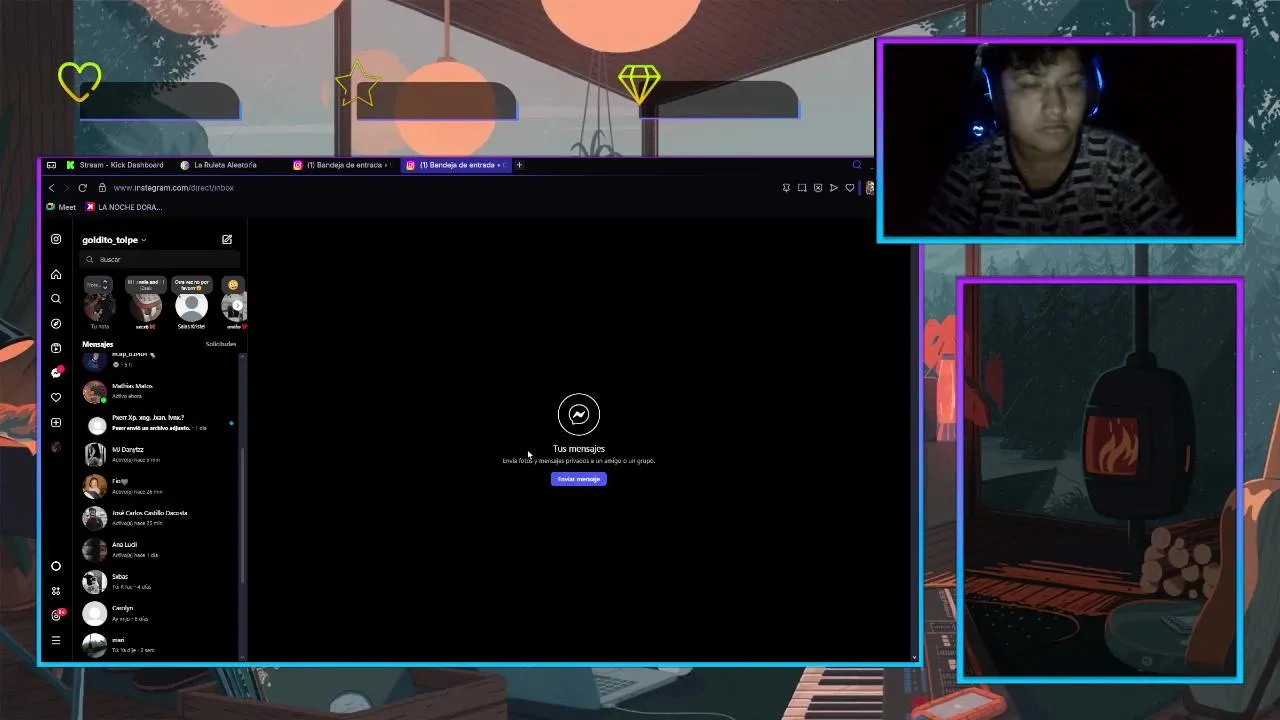Open the workspaces icon left of tabs
1280x720 pixels.
[x=51, y=165]
